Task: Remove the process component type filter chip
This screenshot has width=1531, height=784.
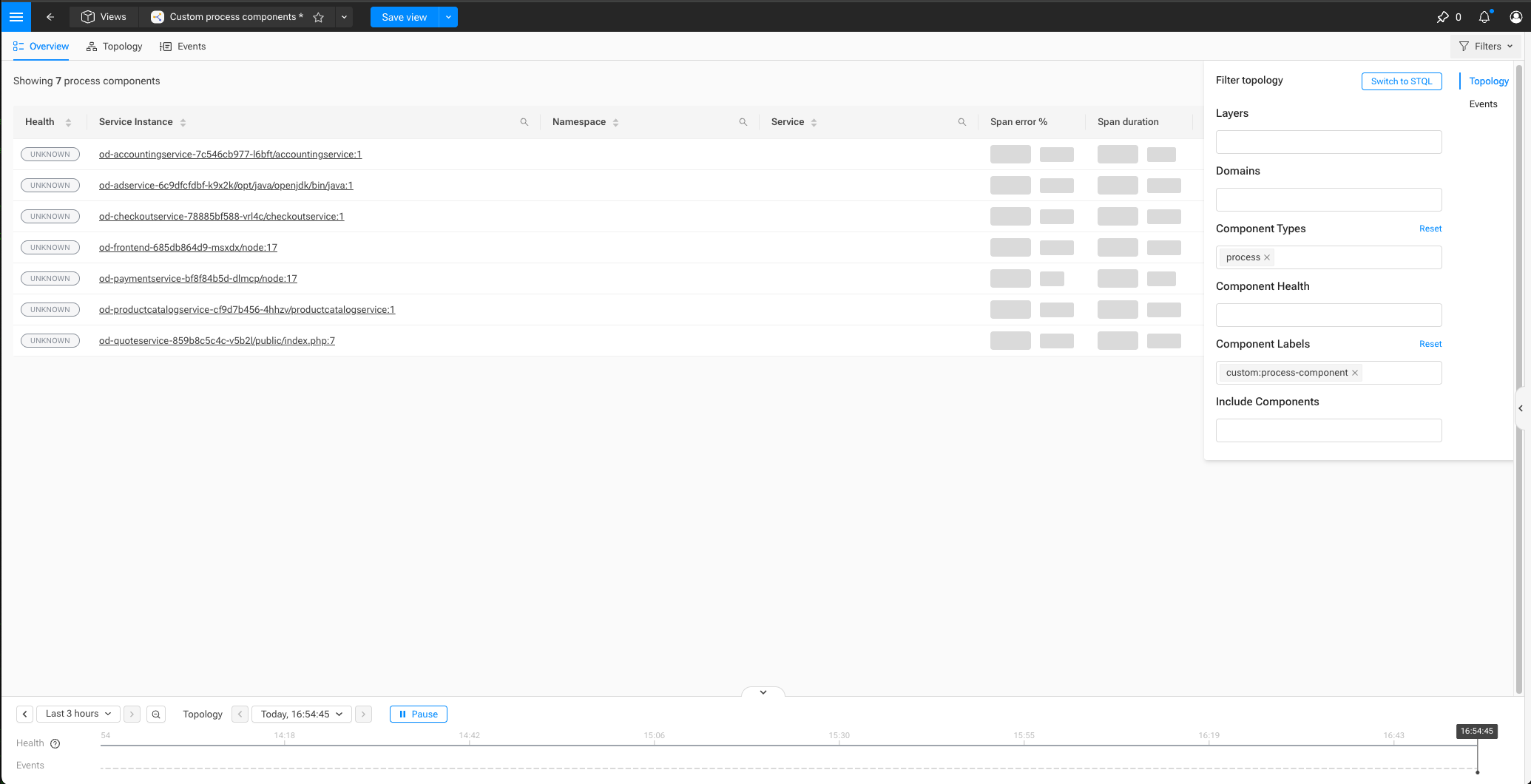Action: [x=1266, y=257]
